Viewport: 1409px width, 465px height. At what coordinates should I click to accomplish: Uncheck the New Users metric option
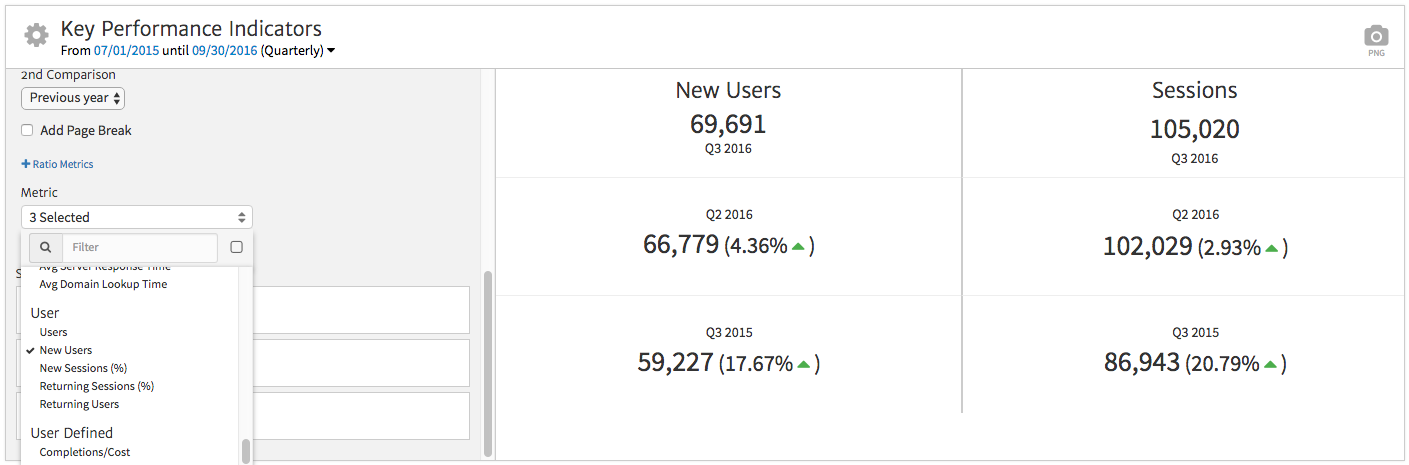66,350
